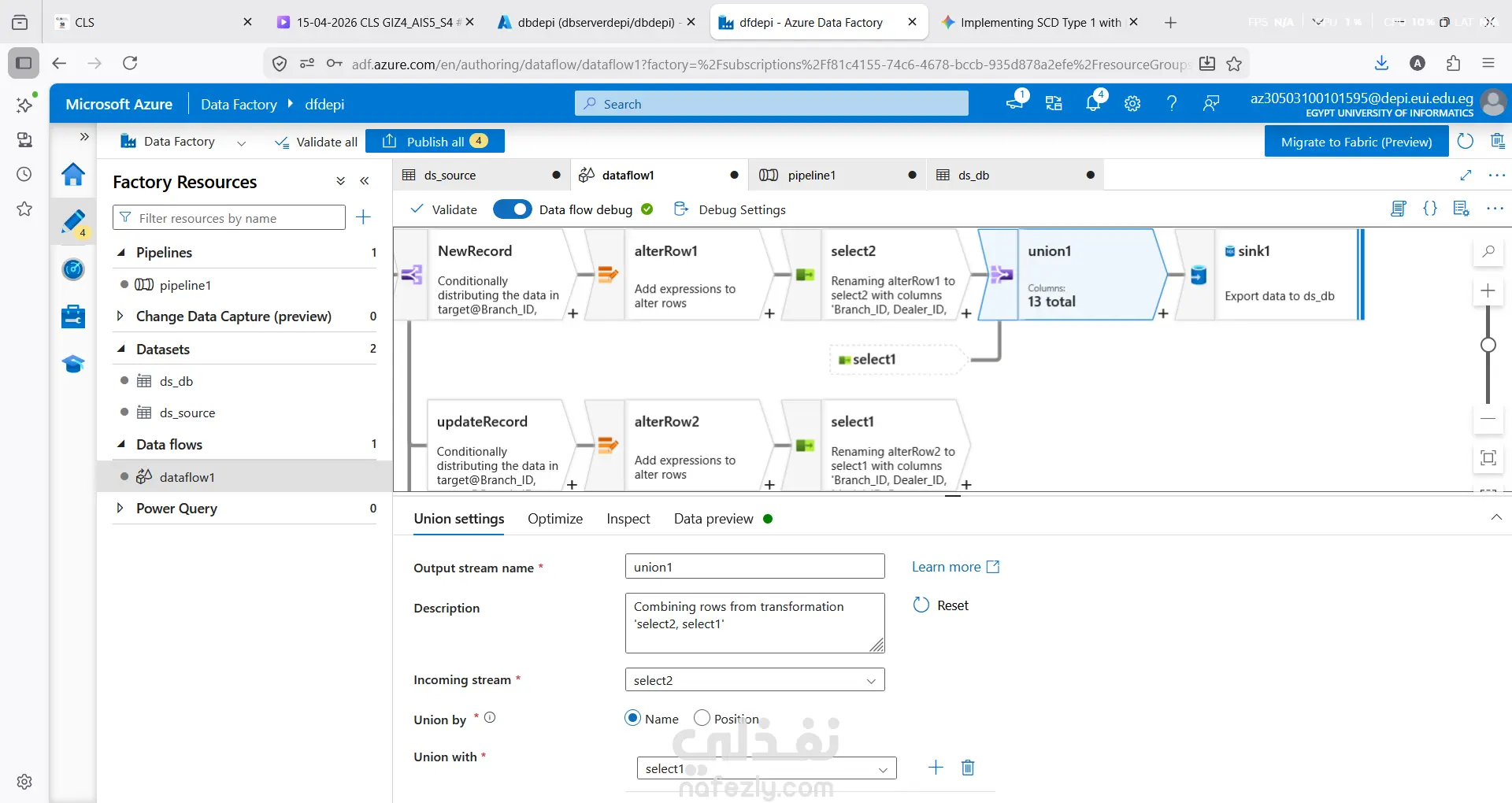Select pipeline1 in the resources tree
Viewport: 1512px width, 803px height.
click(185, 285)
